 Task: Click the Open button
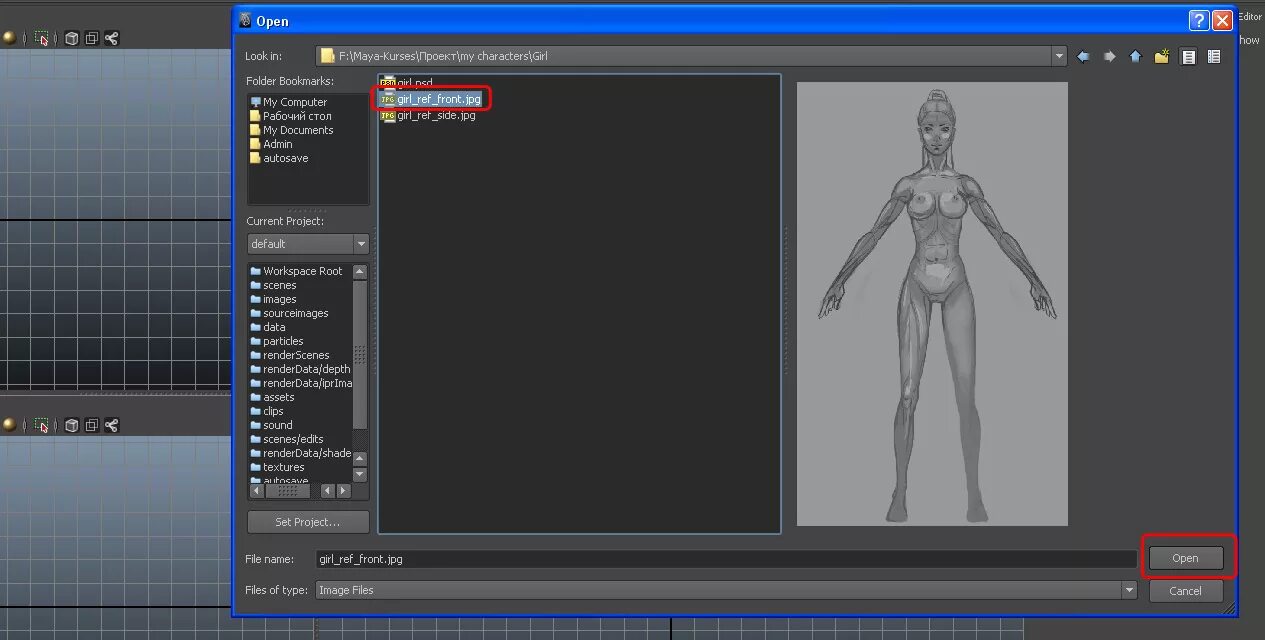[1185, 558]
